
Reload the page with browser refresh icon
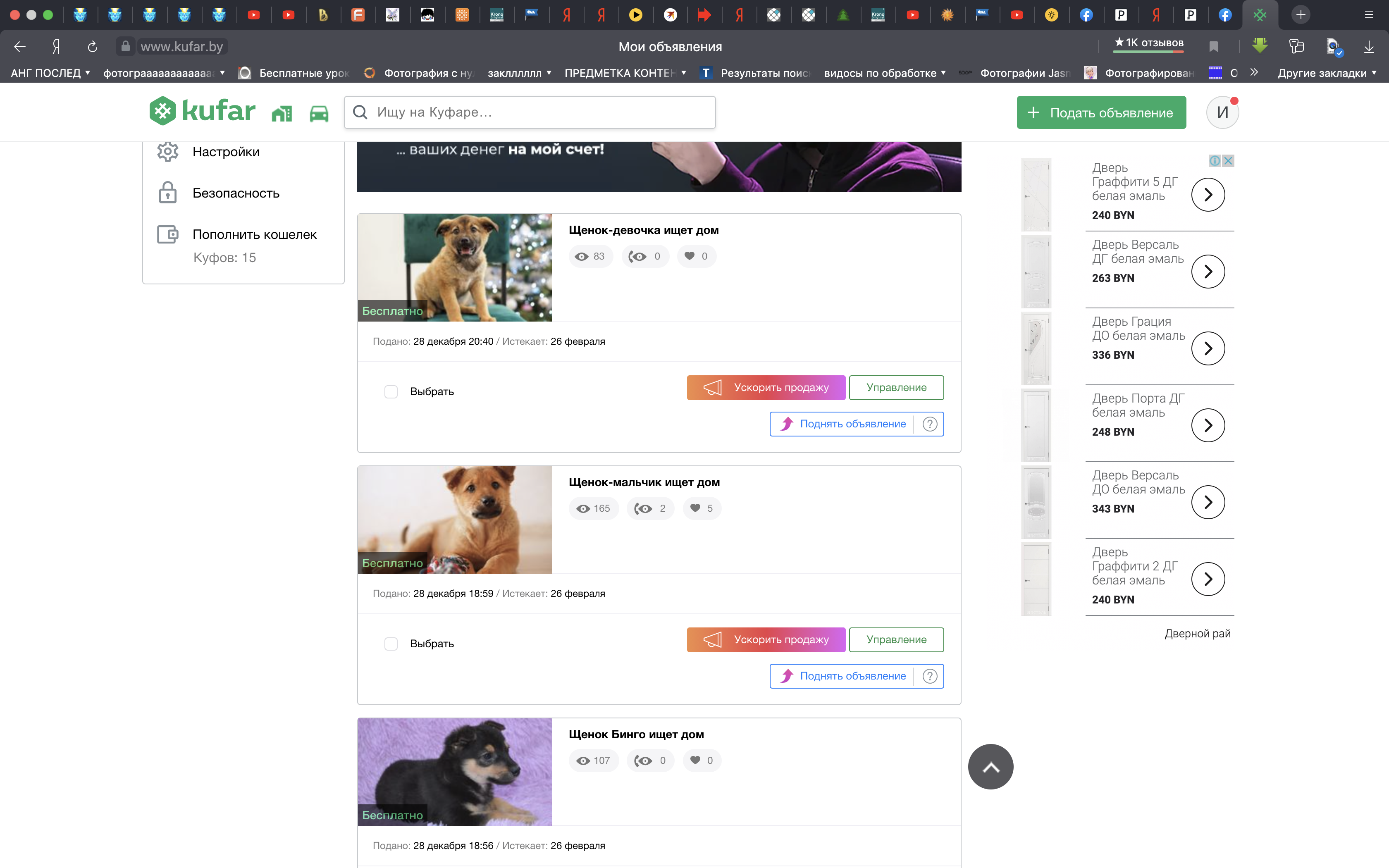pos(92,46)
